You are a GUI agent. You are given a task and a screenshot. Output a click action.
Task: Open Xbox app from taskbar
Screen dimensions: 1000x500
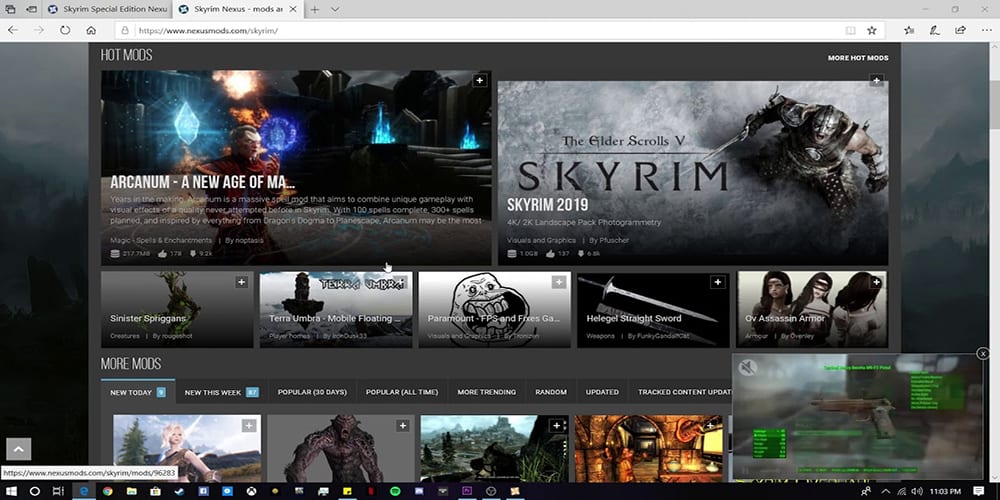[x=251, y=491]
